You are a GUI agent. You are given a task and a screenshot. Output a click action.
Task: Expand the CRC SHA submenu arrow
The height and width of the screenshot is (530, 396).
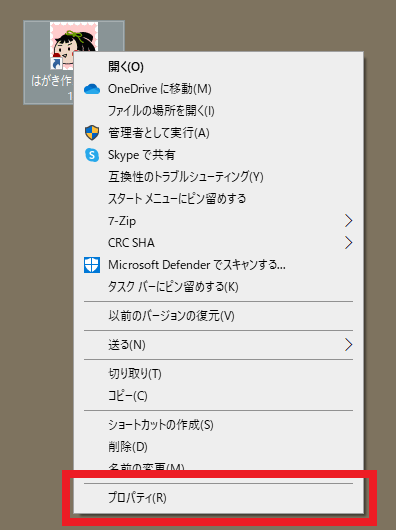coord(348,243)
